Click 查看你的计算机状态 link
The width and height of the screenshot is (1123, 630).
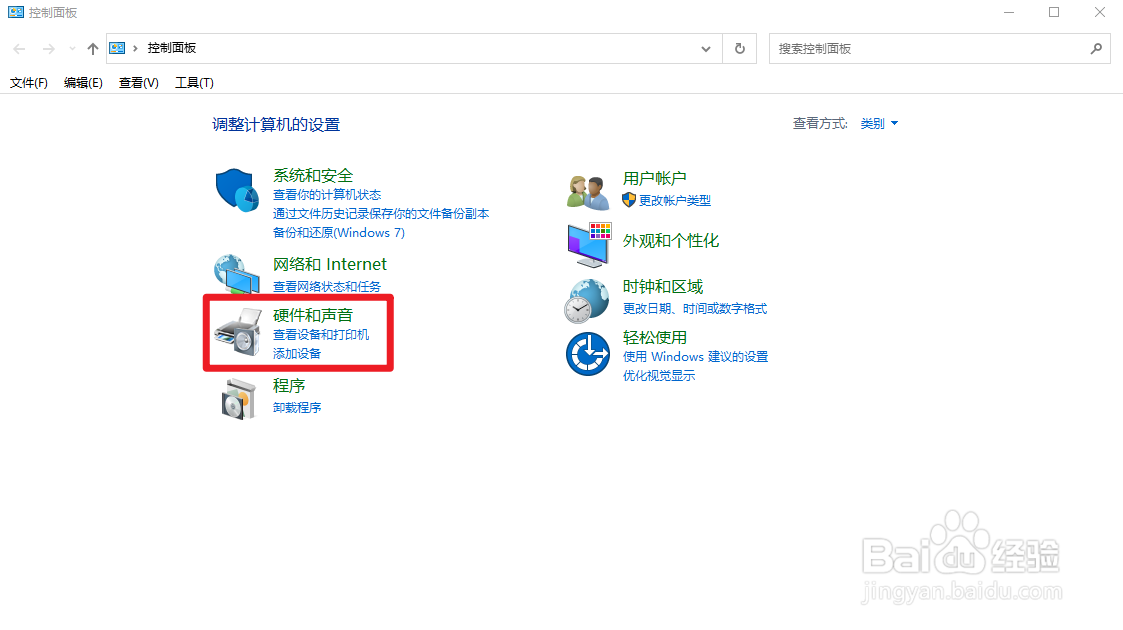point(327,195)
